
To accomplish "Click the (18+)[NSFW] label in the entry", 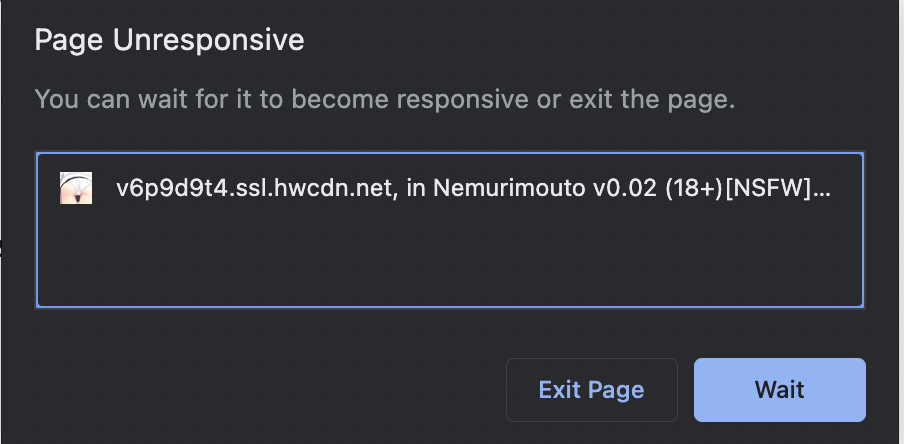I will [739, 188].
